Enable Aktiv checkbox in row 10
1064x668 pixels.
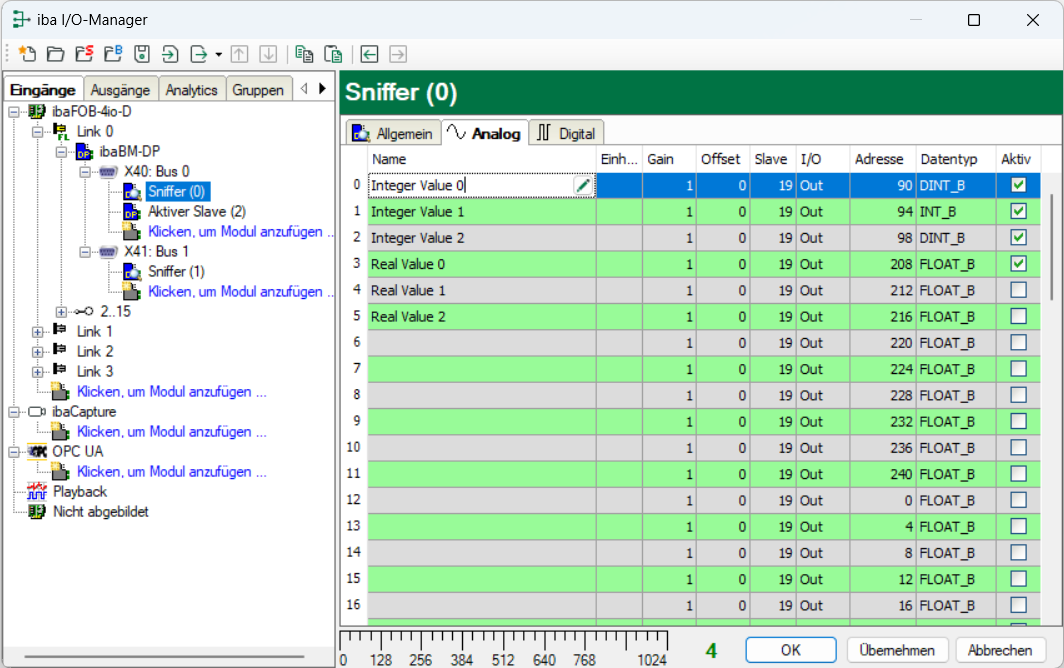1018,447
